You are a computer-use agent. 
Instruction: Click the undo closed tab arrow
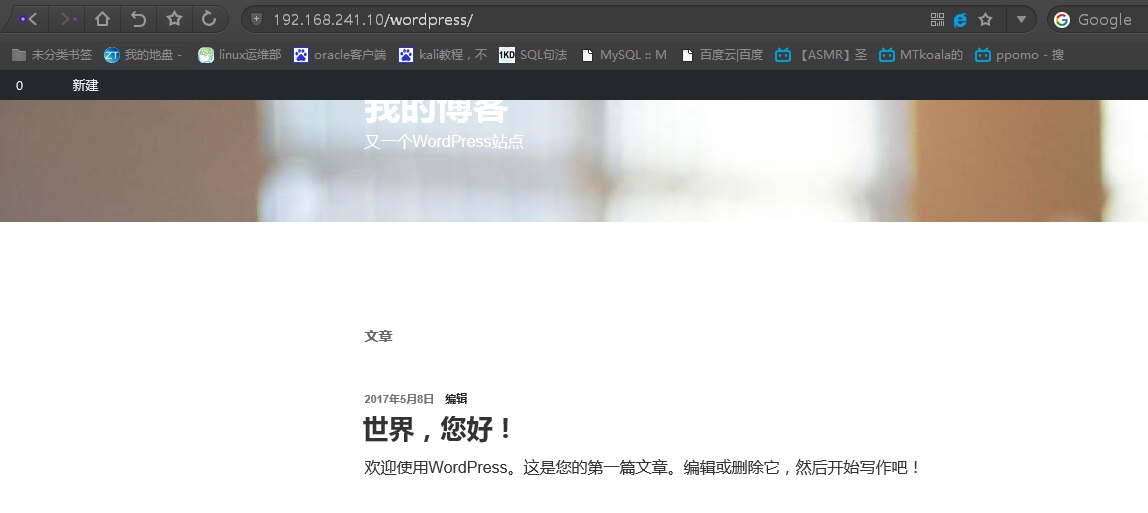(138, 19)
